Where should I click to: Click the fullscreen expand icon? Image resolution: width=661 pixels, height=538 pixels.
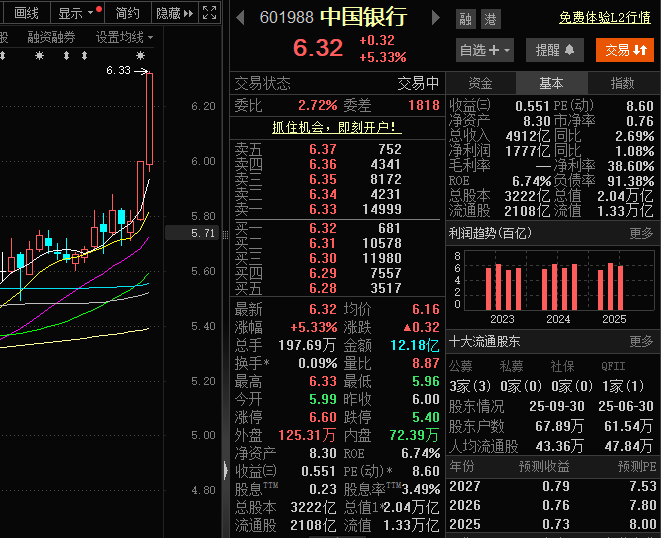pyautogui.click(x=209, y=13)
